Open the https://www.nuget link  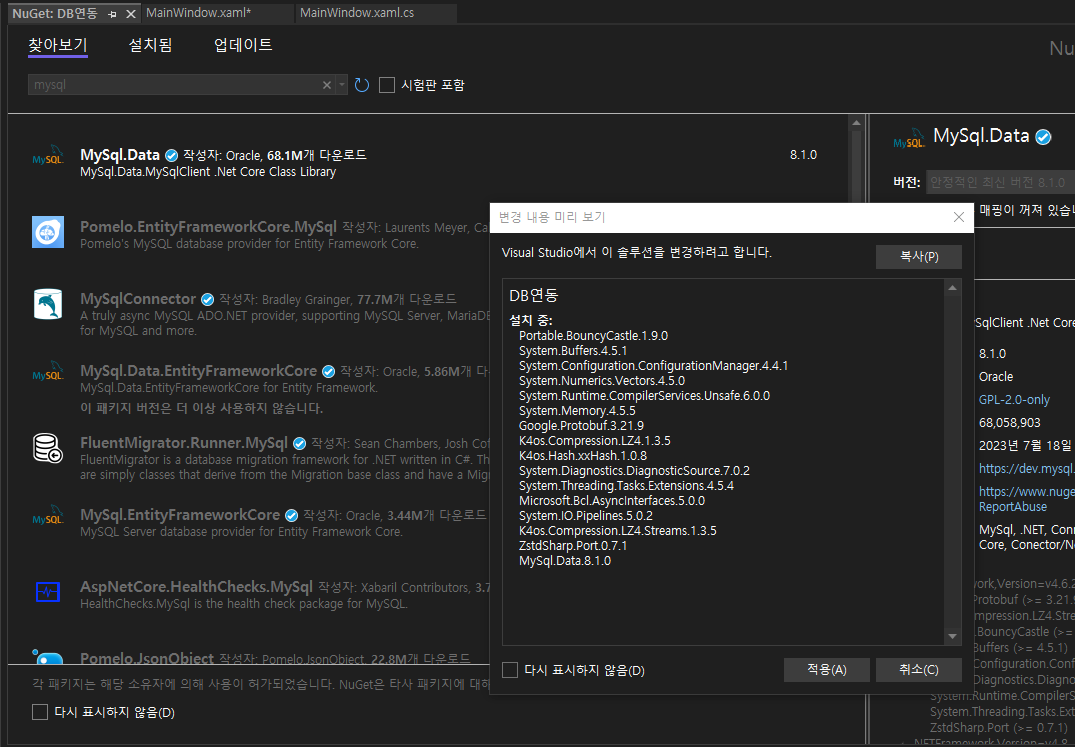tap(1026, 491)
